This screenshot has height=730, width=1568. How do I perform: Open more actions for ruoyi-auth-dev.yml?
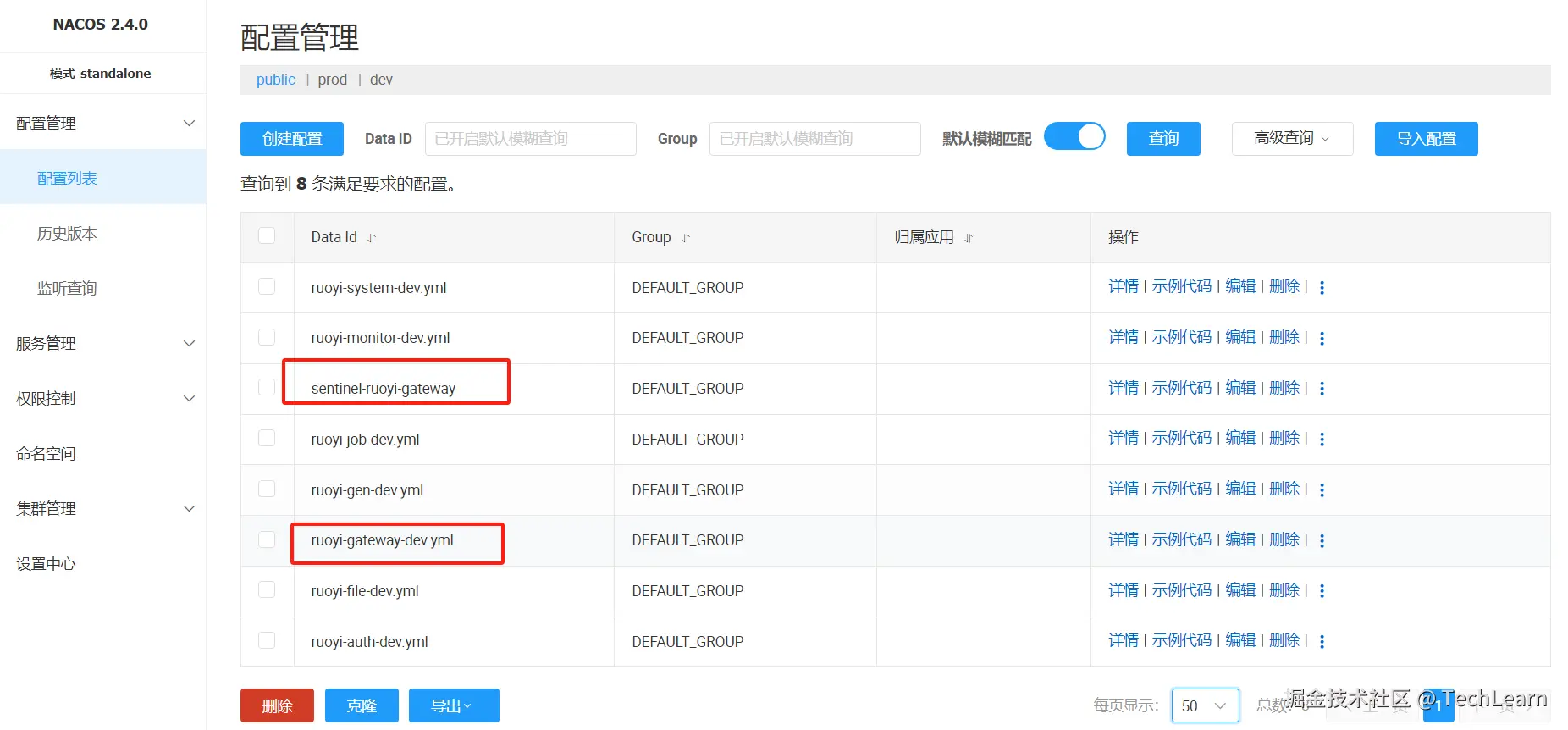click(x=1322, y=641)
